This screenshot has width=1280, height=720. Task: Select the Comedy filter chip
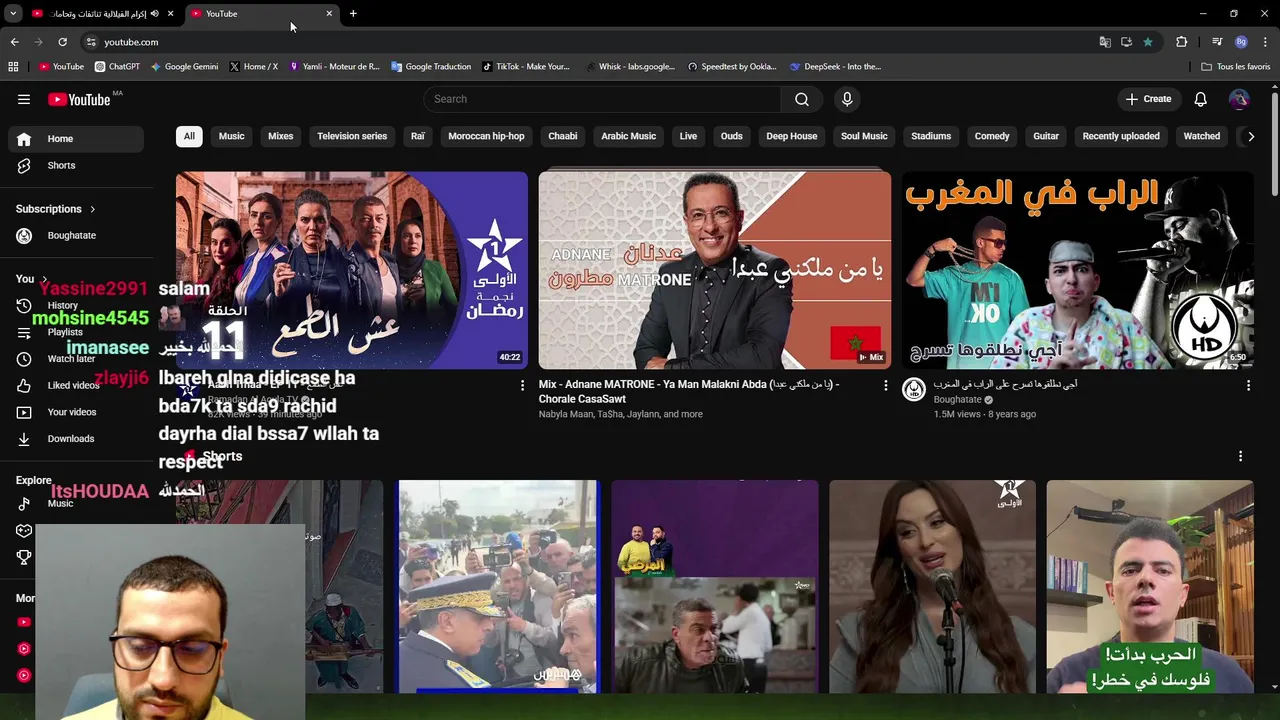[x=992, y=136]
